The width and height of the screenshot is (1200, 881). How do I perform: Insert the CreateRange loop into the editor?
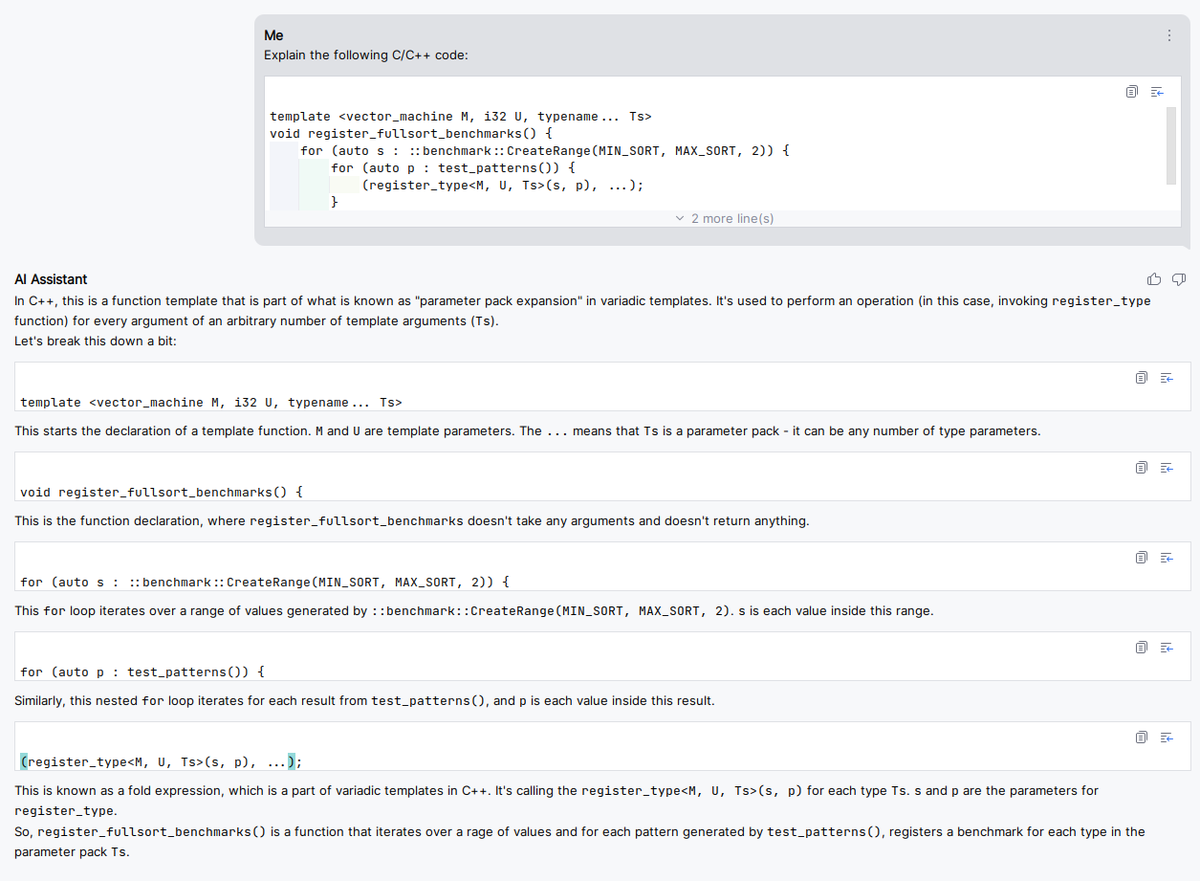click(x=1166, y=557)
